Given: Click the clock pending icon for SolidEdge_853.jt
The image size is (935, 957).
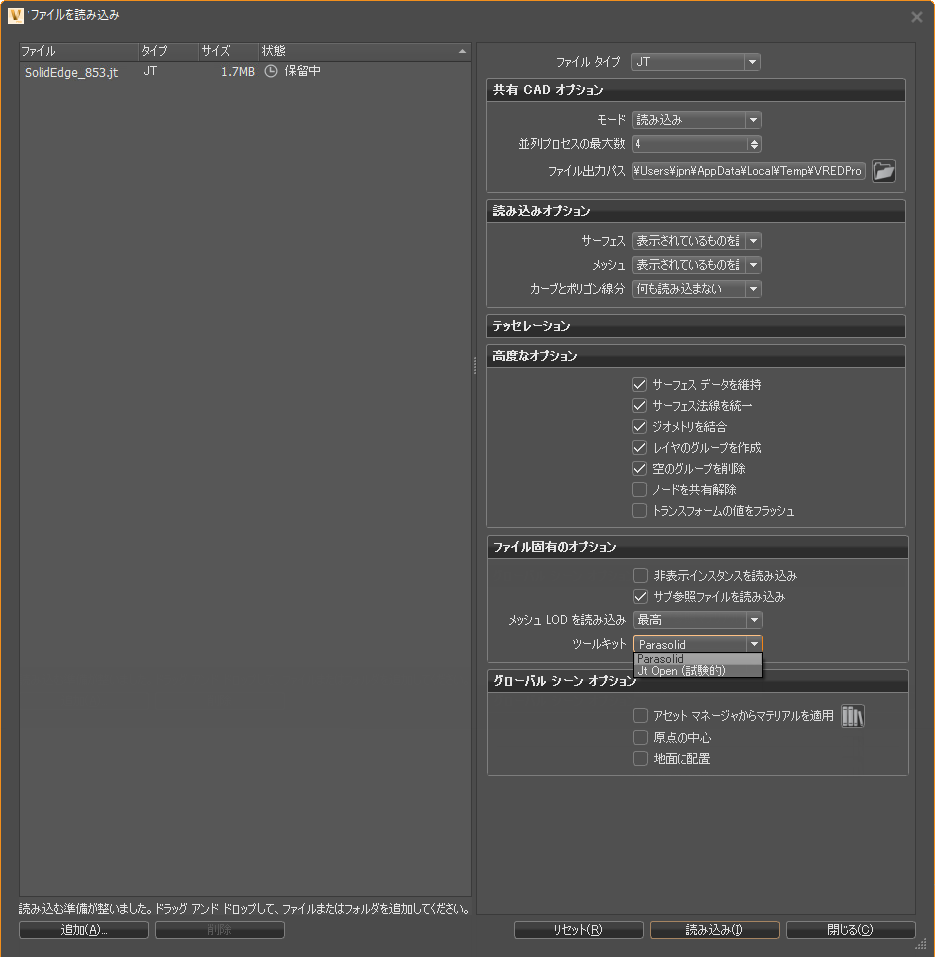Looking at the screenshot, I should pos(271,71).
